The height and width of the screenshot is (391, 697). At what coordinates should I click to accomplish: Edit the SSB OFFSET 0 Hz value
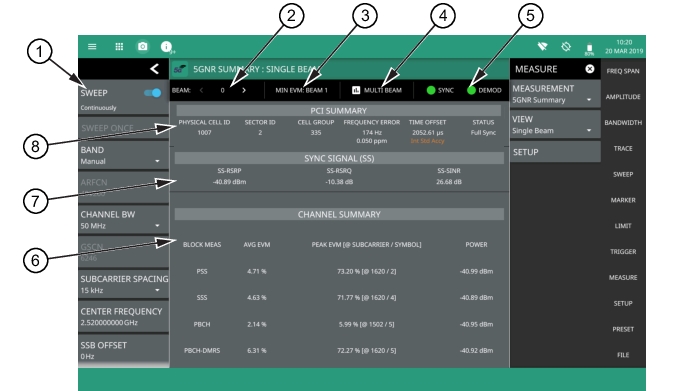tap(123, 351)
